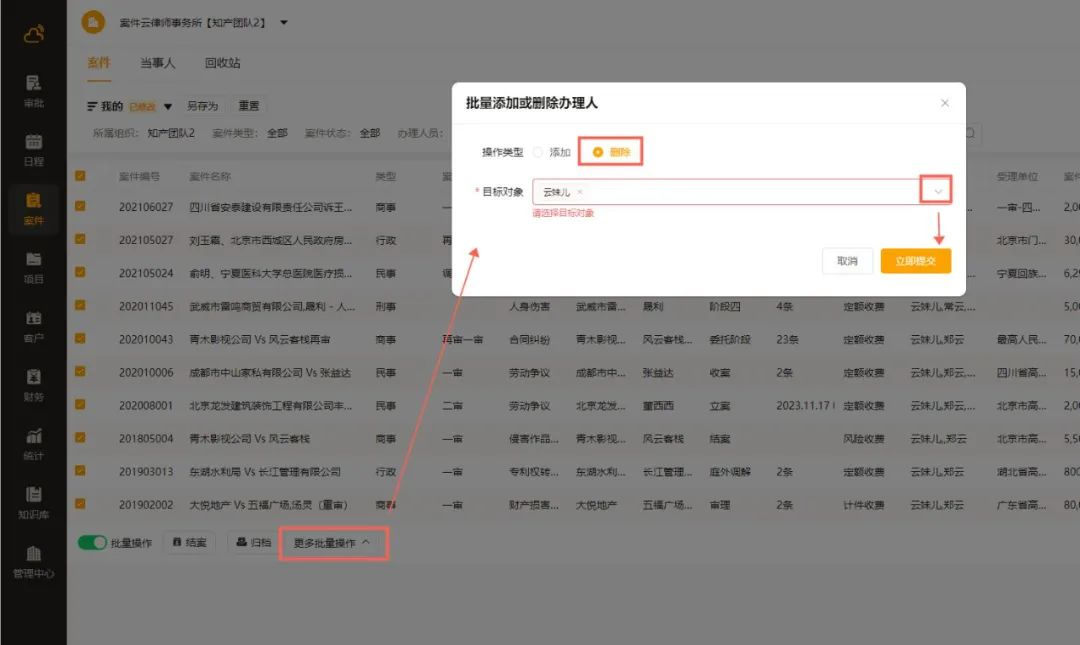This screenshot has height=645, width=1080.
Task: Open 日程 calendar in the sidebar
Action: [33, 148]
